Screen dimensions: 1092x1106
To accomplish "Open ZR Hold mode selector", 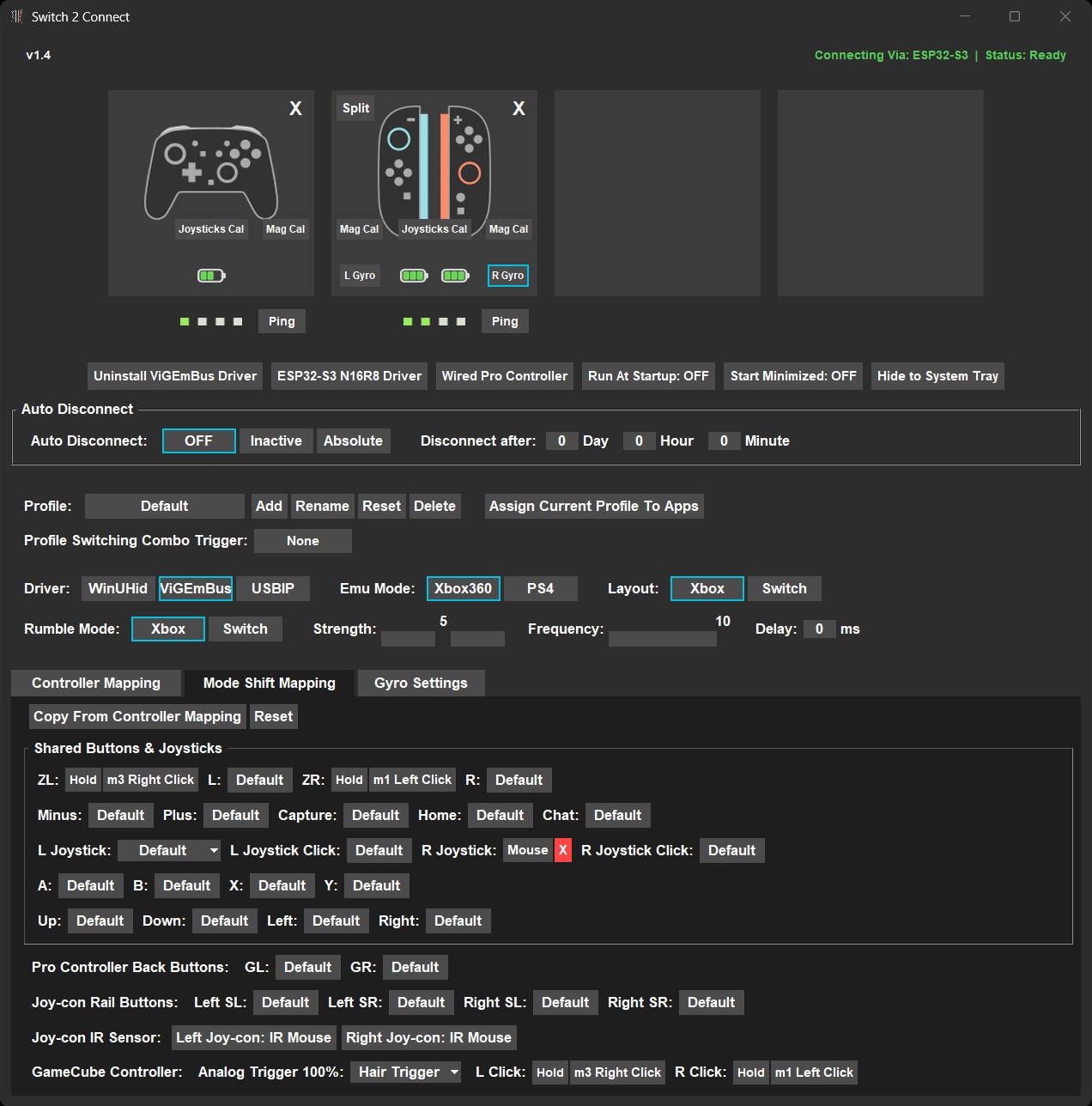I will click(x=349, y=780).
